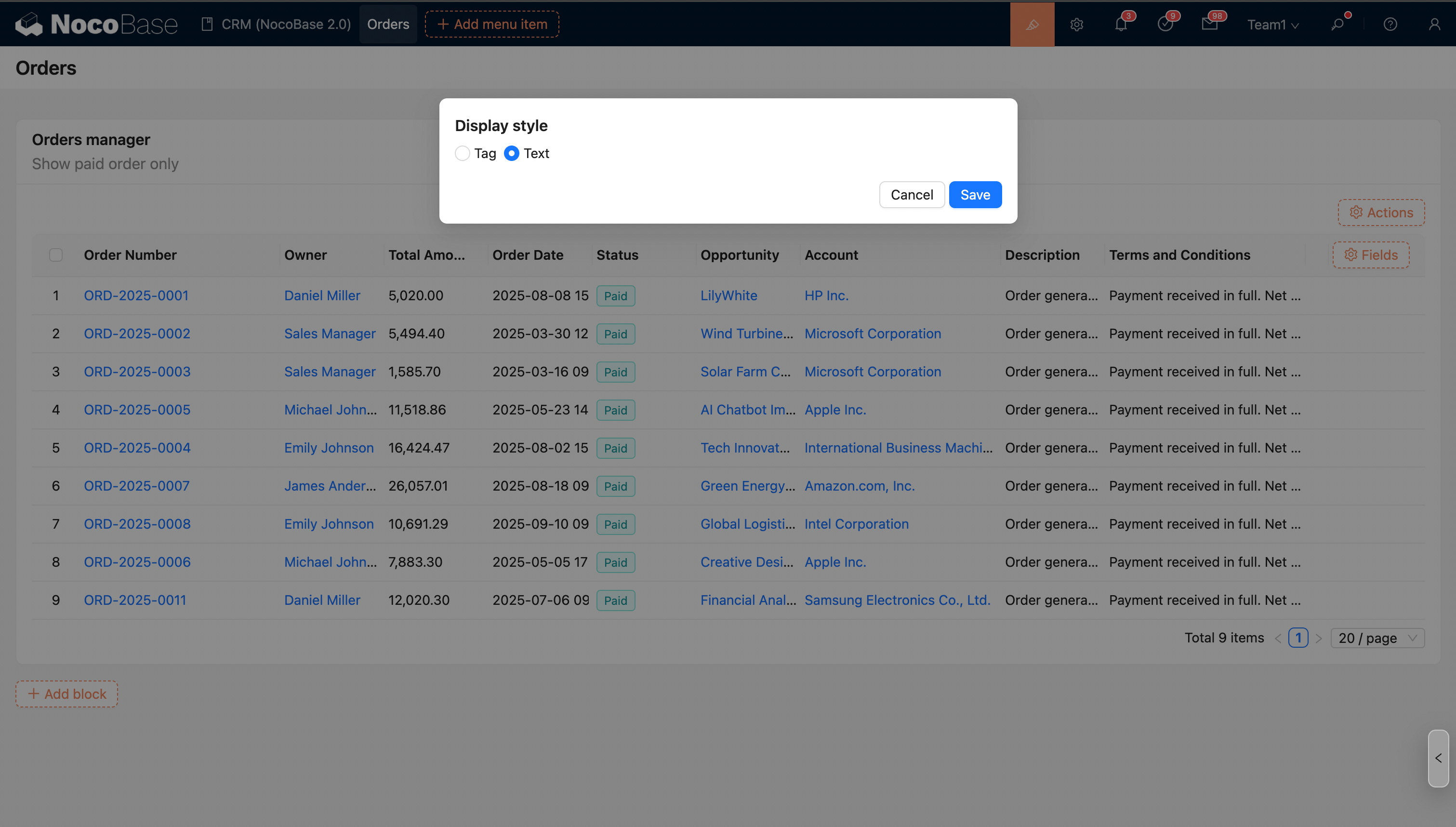Screen dimensions: 1456x827
Task: Expand the collapsed side panel arrow
Action: (x=1438, y=758)
